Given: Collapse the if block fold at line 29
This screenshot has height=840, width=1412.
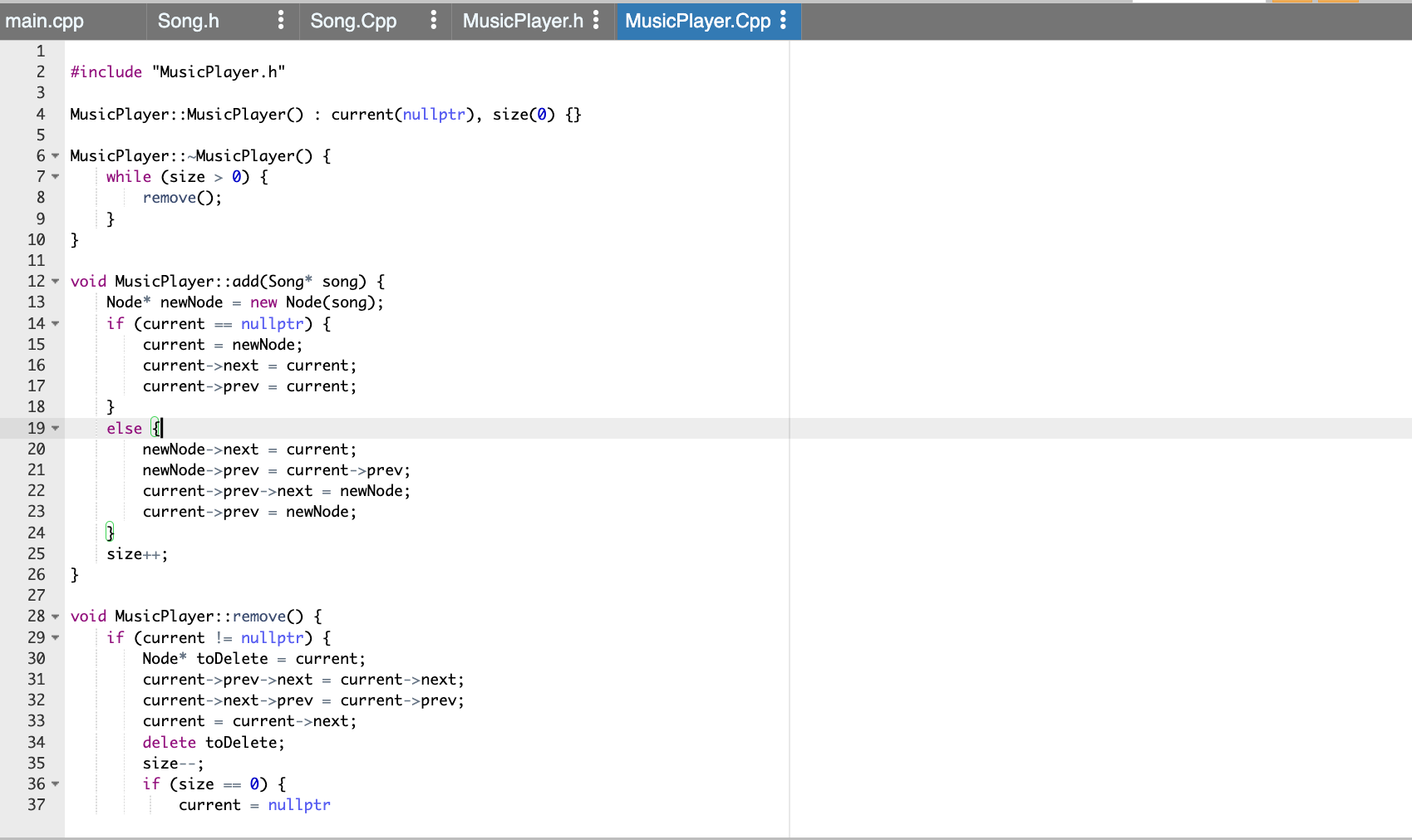Looking at the screenshot, I should tap(54, 637).
